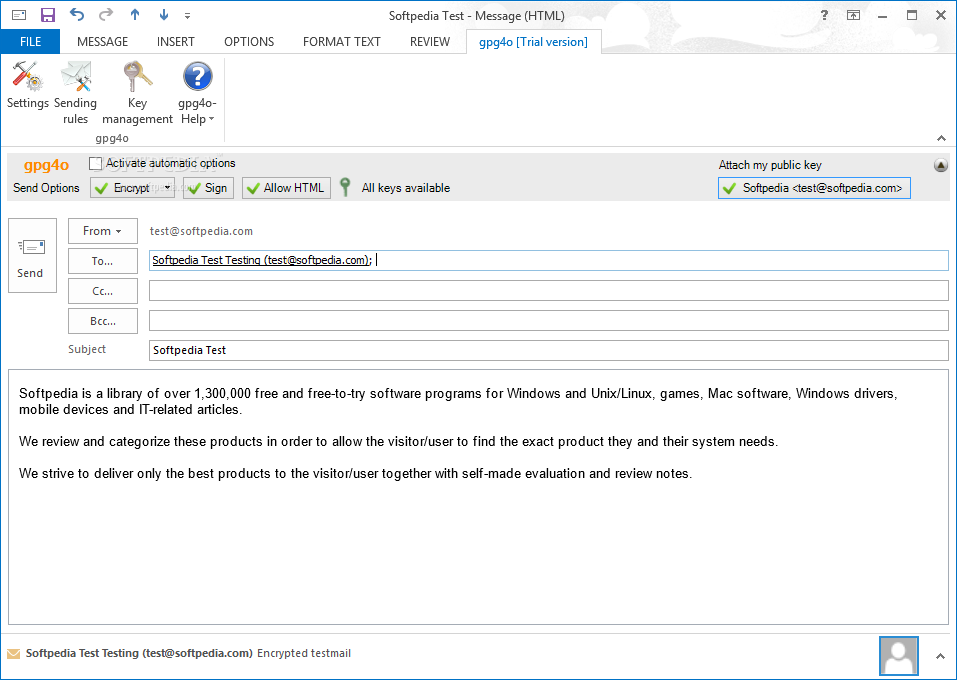Image resolution: width=957 pixels, height=680 pixels.
Task: Open gpg4o-Help dropdown menu
Action: pos(197,93)
